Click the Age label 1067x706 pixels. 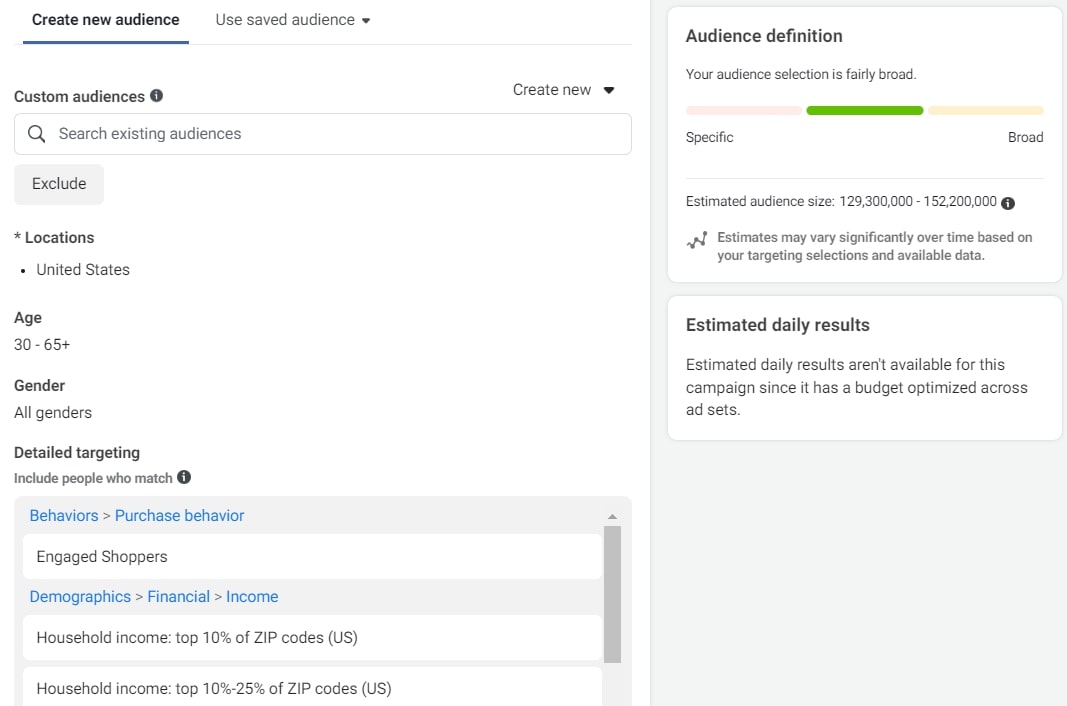[28, 318]
